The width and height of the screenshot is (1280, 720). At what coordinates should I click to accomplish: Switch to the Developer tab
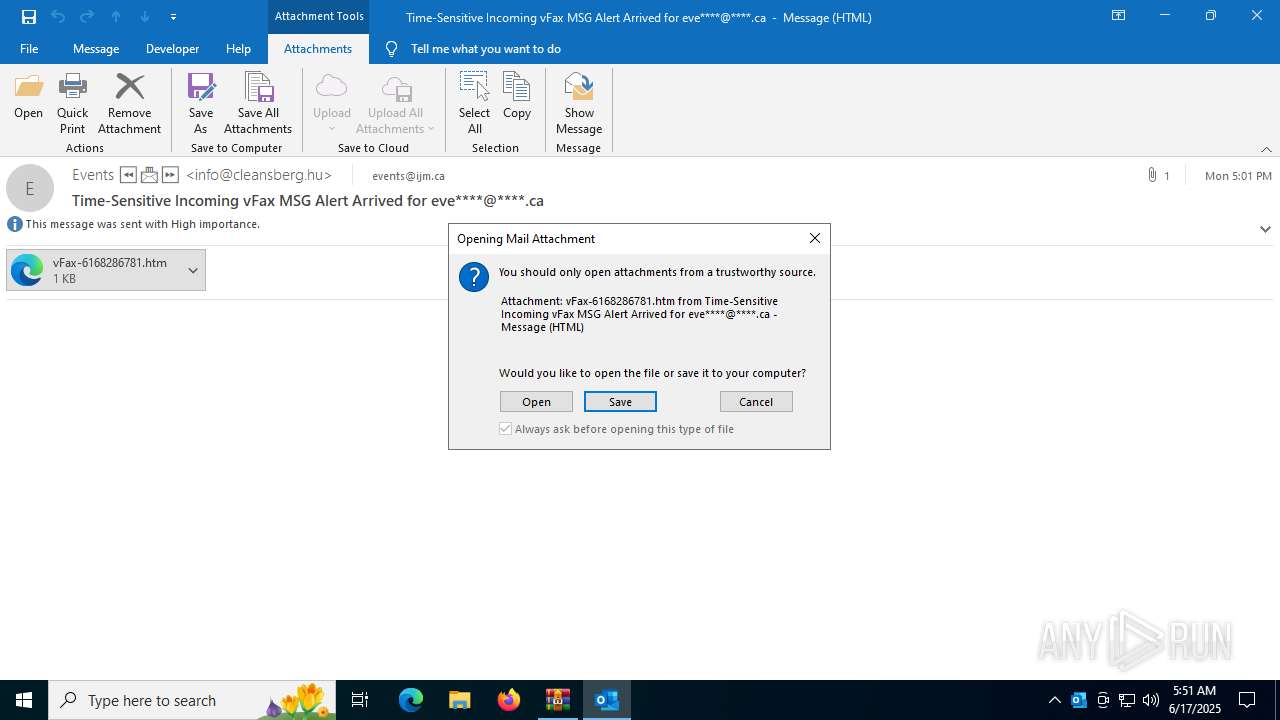pos(172,48)
